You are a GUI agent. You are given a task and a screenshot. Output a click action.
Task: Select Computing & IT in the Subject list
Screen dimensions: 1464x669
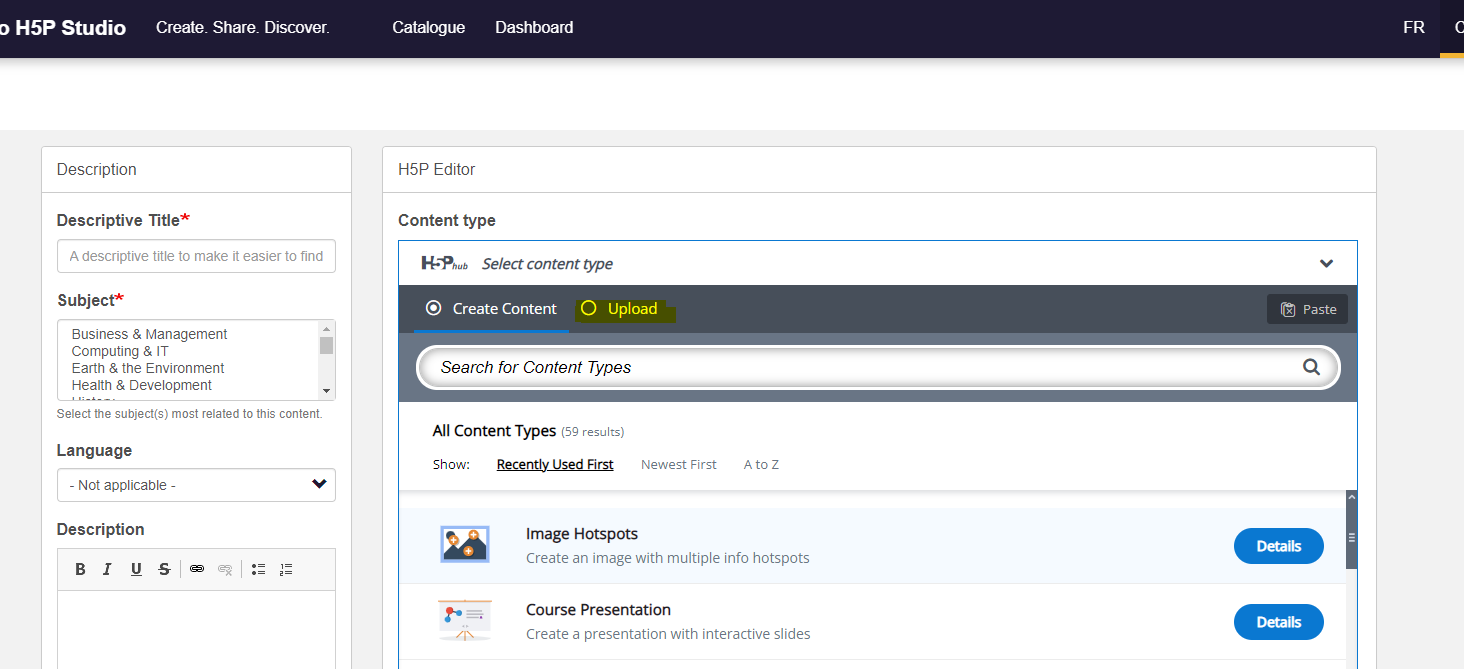[119, 351]
